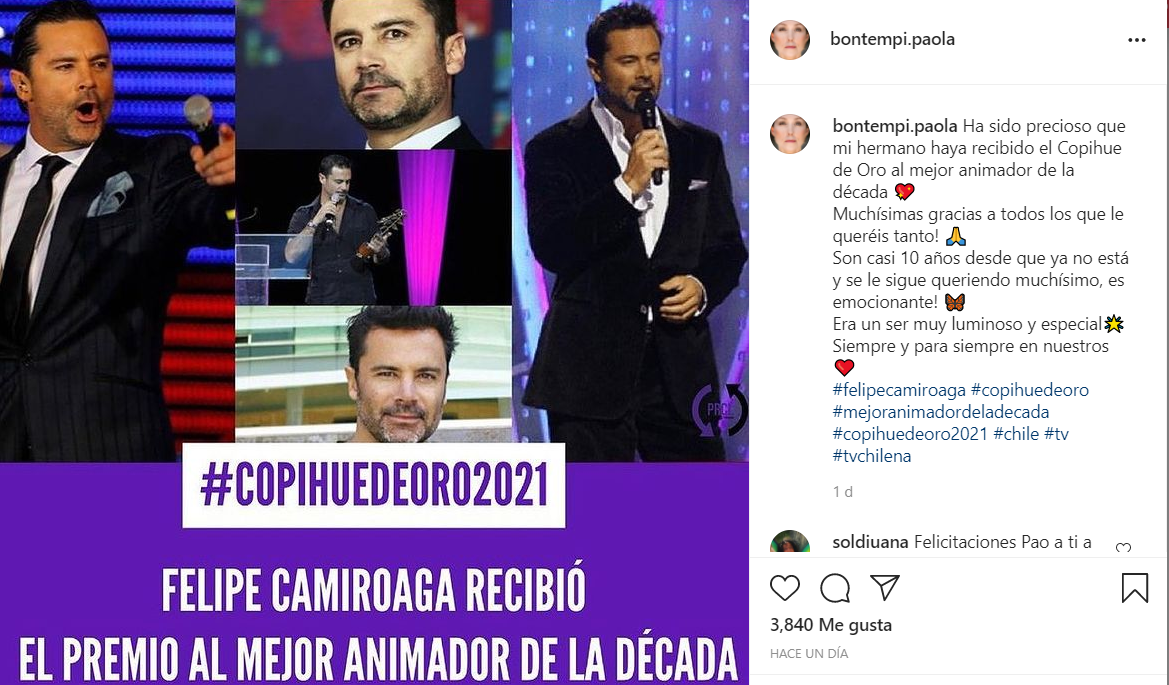The height and width of the screenshot is (685, 1169).
Task: Click the post collage image
Action: tap(374, 342)
